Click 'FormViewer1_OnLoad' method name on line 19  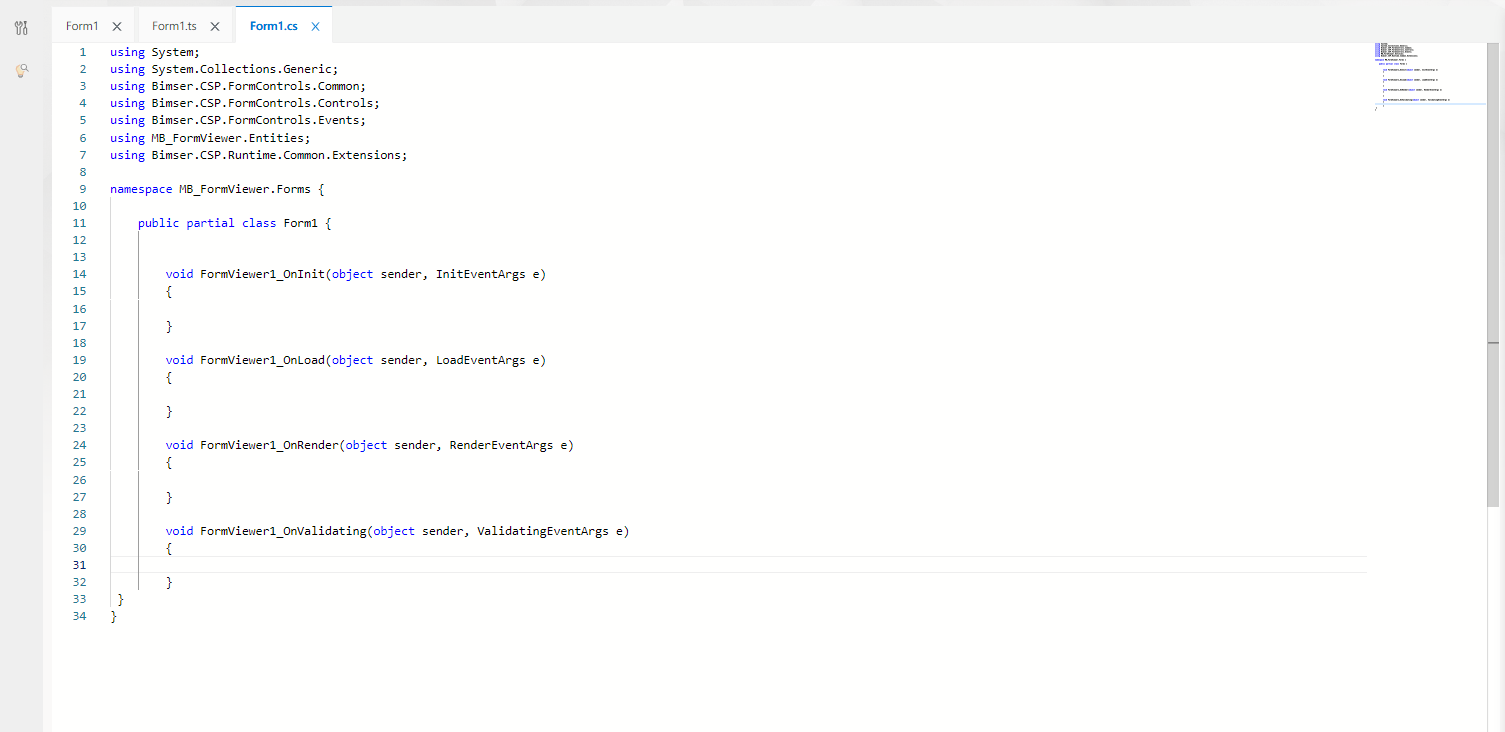pyautogui.click(x=263, y=360)
